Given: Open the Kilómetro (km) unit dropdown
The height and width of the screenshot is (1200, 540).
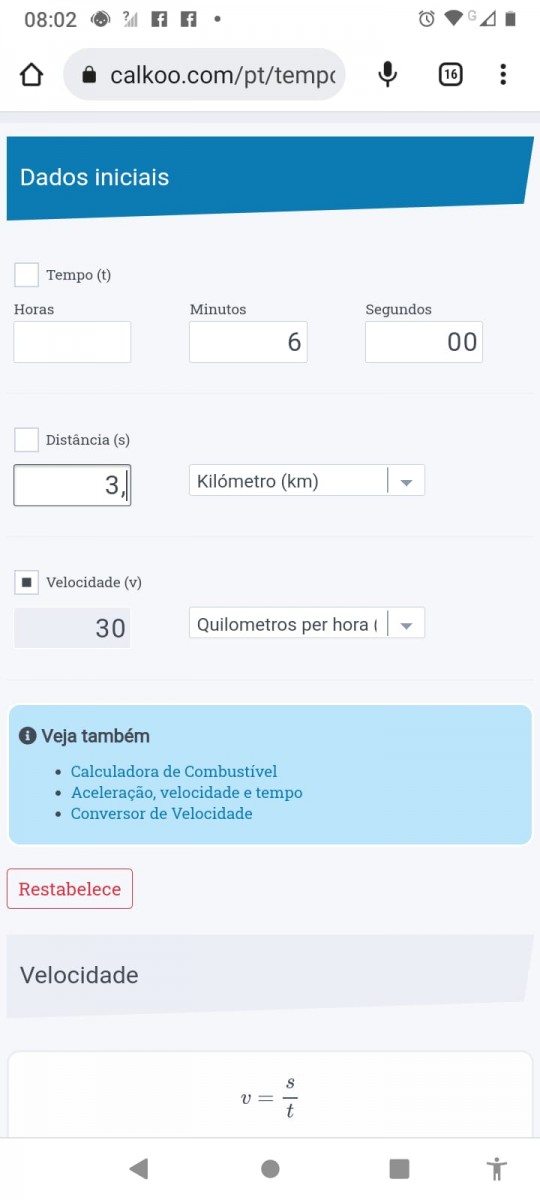Looking at the screenshot, I should click(x=307, y=481).
